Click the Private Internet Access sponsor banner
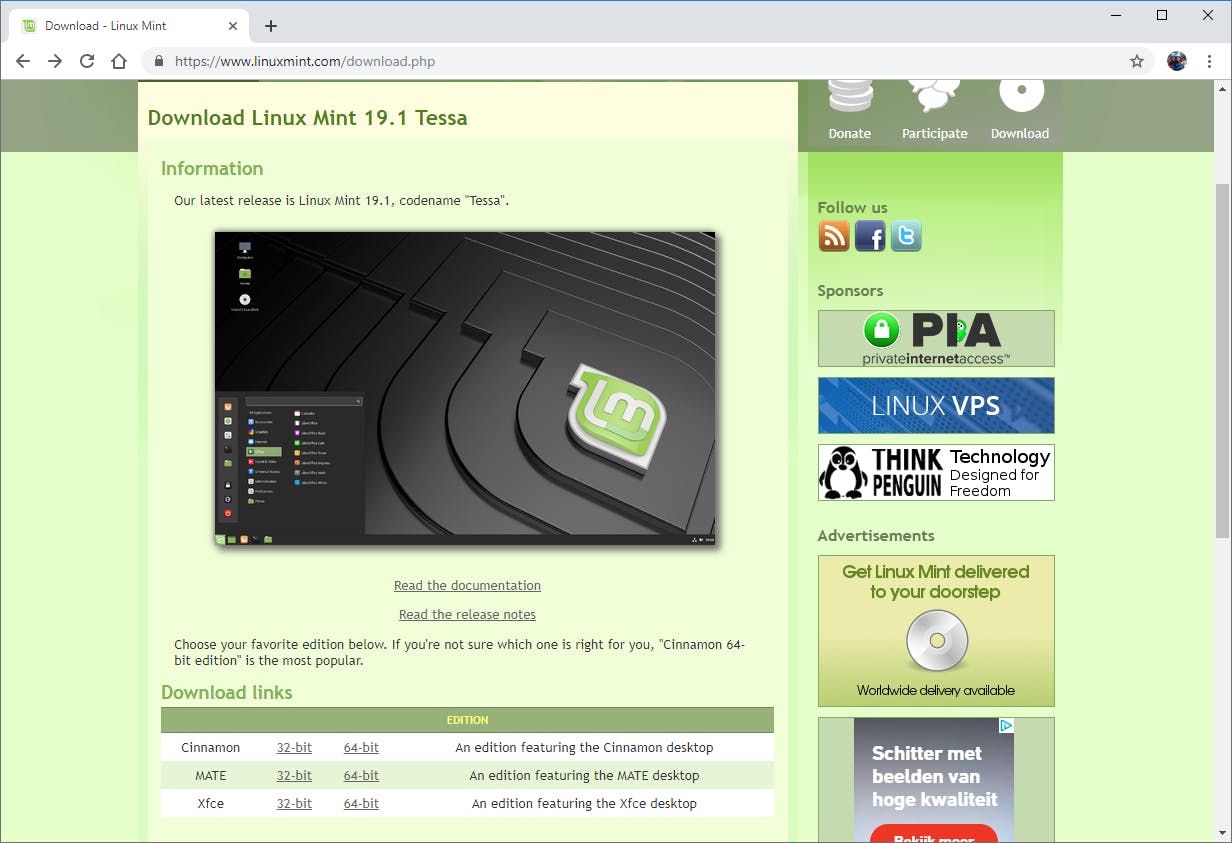 936,338
